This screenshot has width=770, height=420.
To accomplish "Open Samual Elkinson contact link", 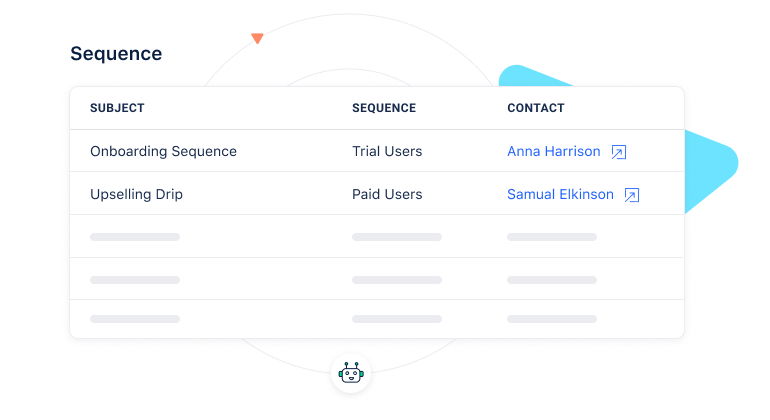I will coord(560,195).
